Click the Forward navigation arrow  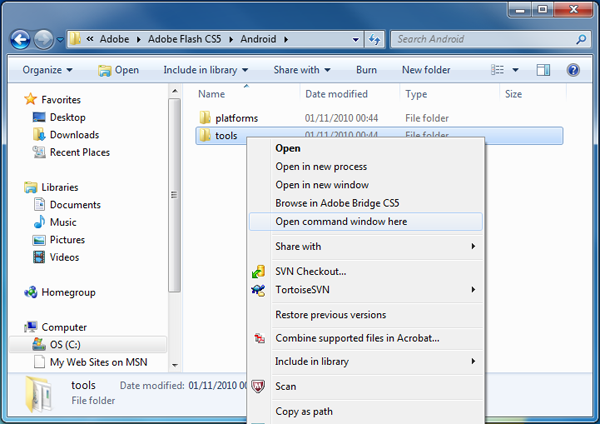(43, 39)
